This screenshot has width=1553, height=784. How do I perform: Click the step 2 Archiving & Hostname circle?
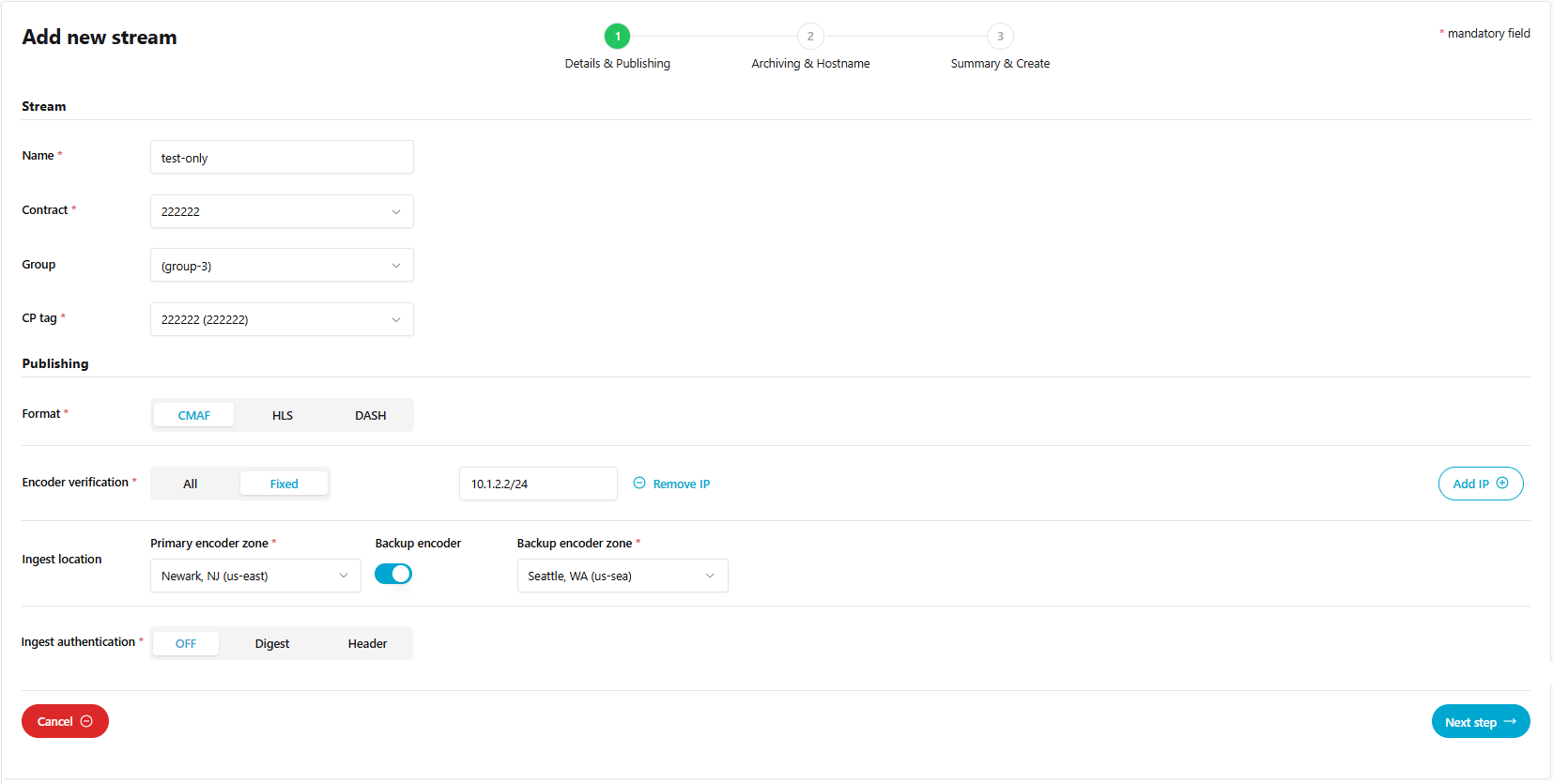point(810,37)
